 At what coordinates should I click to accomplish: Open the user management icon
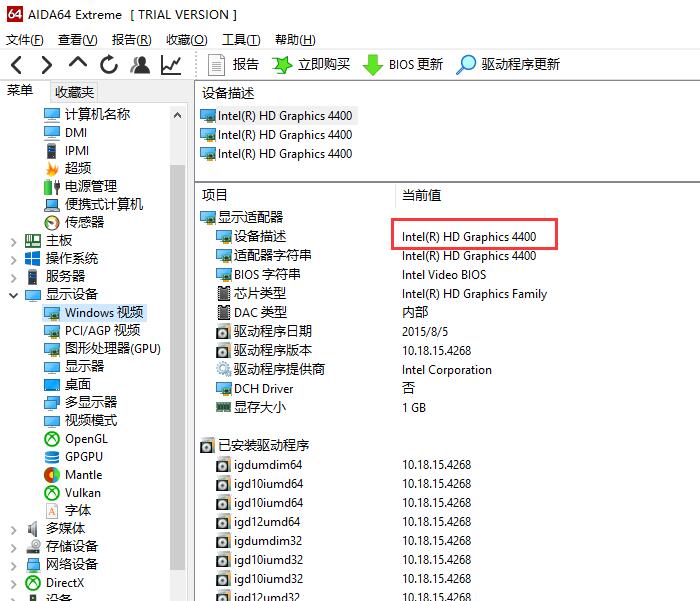tap(140, 65)
